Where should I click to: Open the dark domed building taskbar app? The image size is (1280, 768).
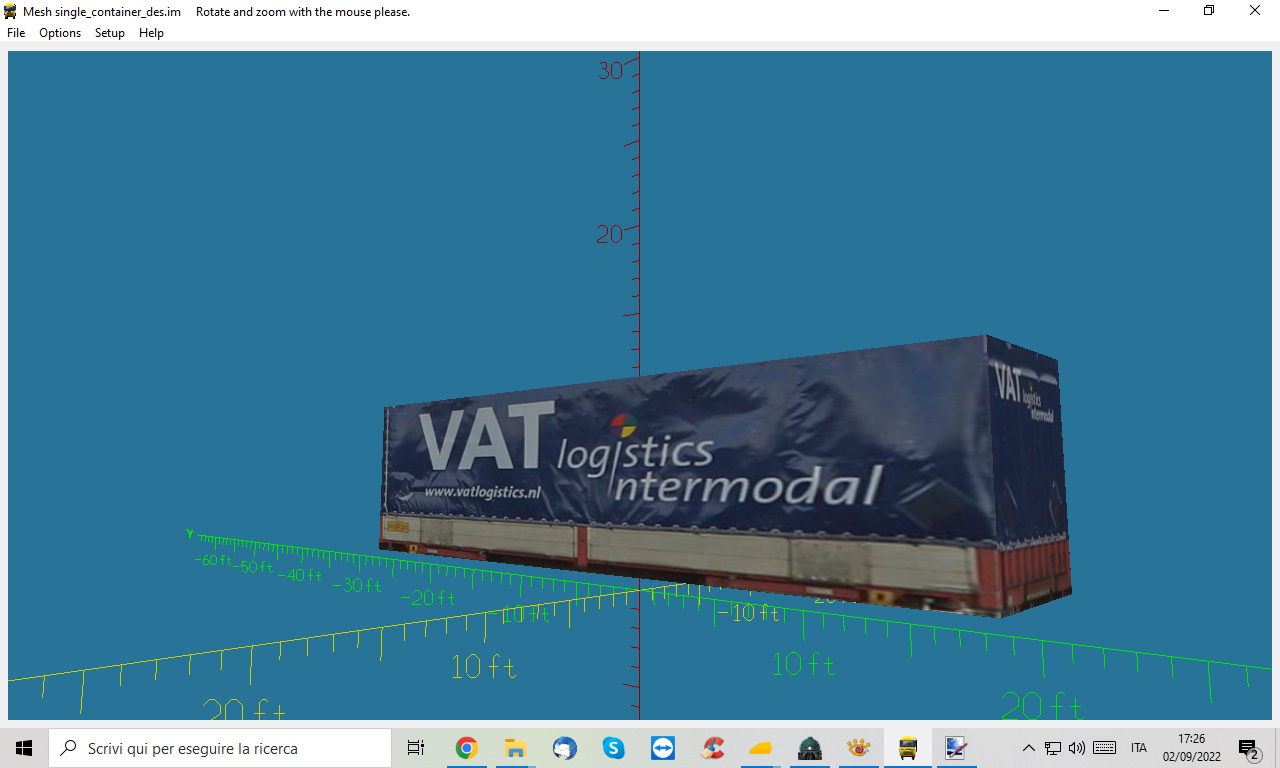click(x=810, y=748)
